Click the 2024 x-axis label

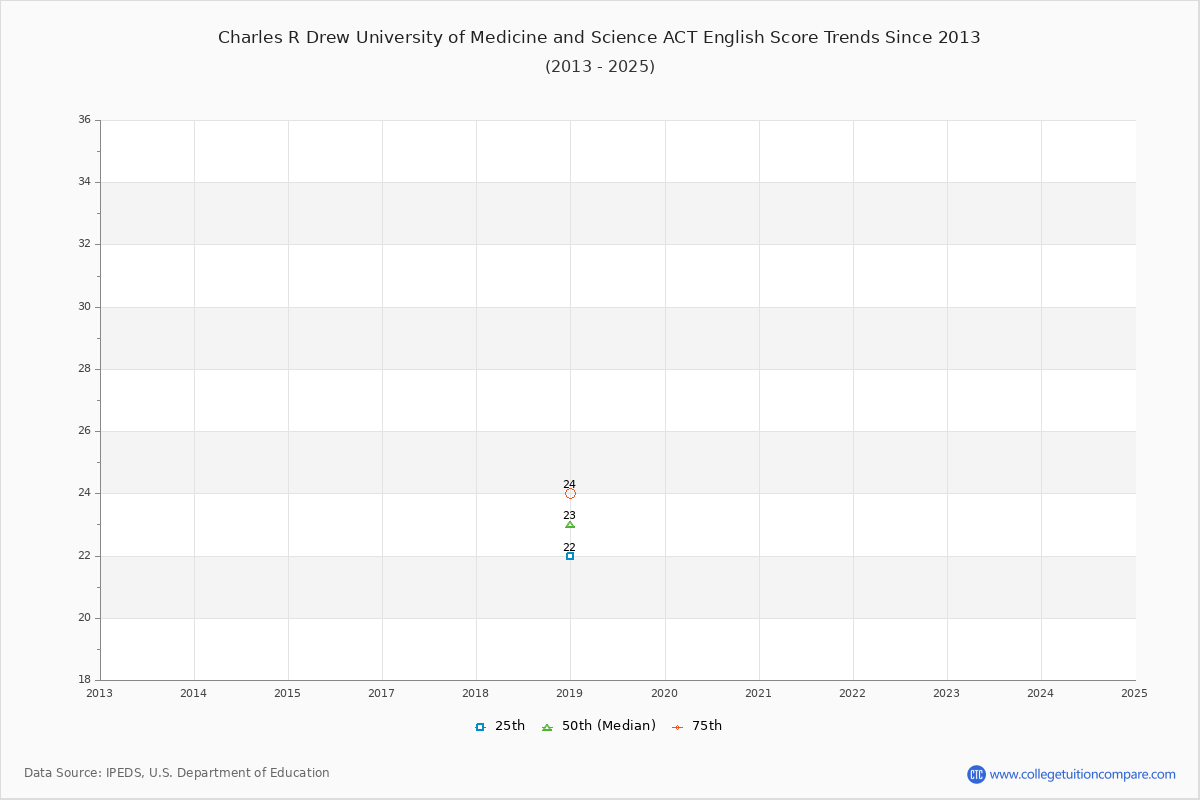click(1041, 693)
